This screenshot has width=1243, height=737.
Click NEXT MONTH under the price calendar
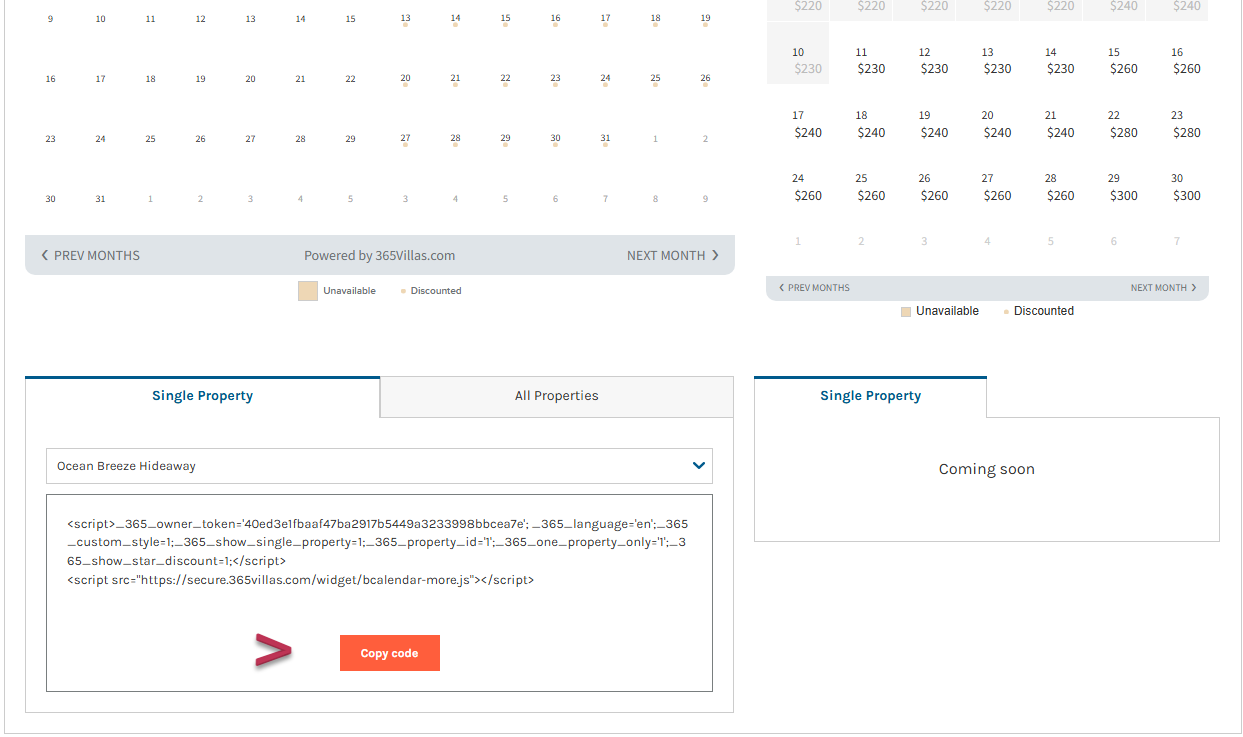point(1163,288)
